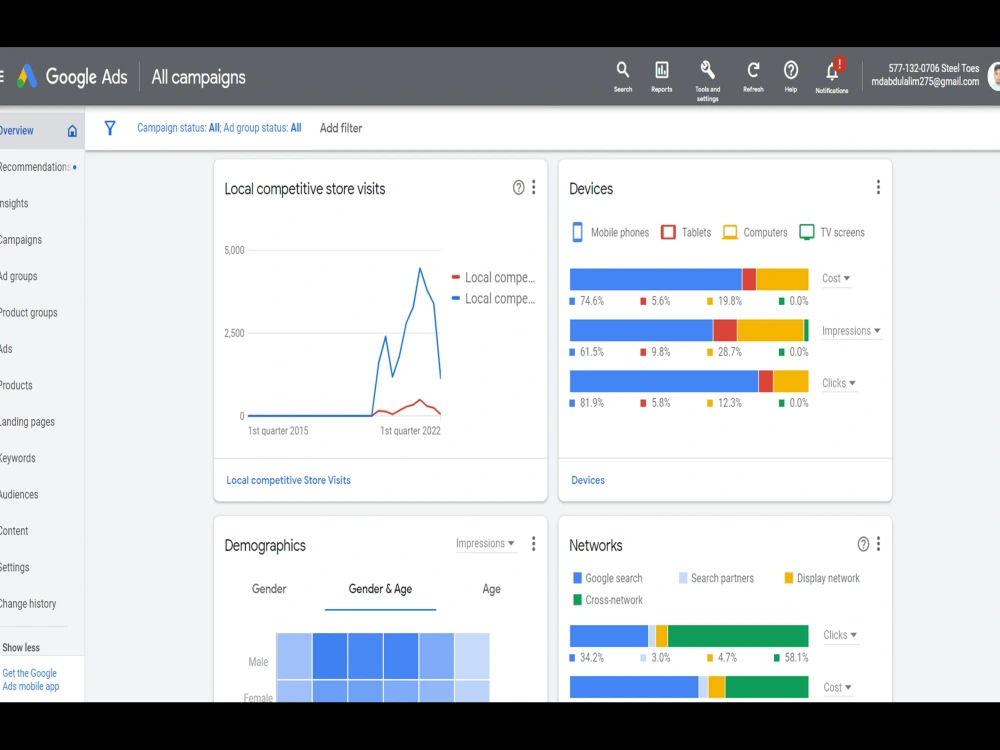1000x750 pixels.
Task: Click the blue Local compe... legend entry
Action: [x=494, y=298]
